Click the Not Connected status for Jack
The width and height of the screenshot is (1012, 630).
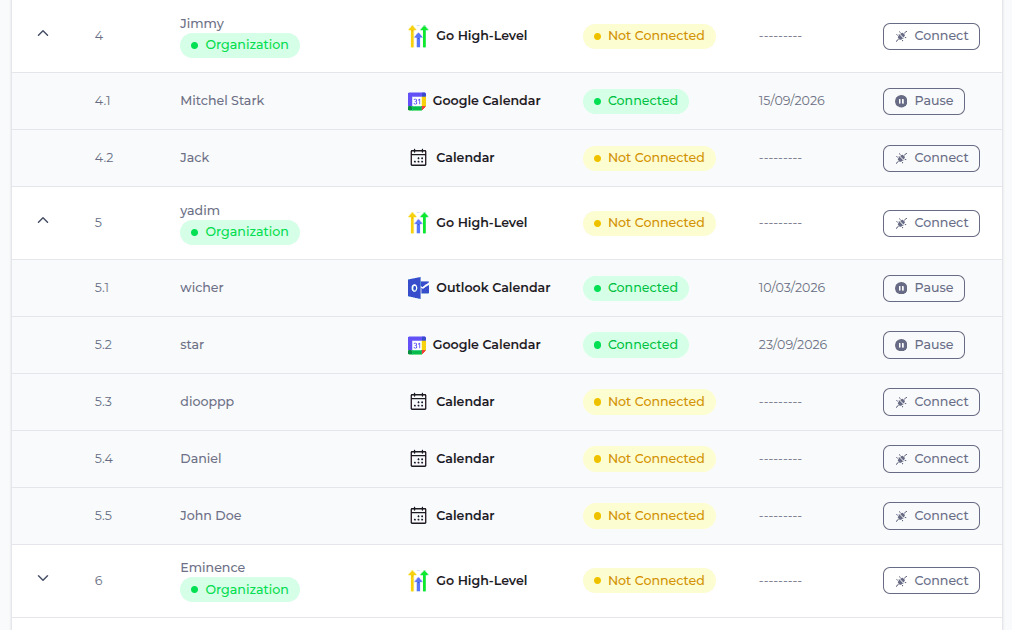click(649, 158)
